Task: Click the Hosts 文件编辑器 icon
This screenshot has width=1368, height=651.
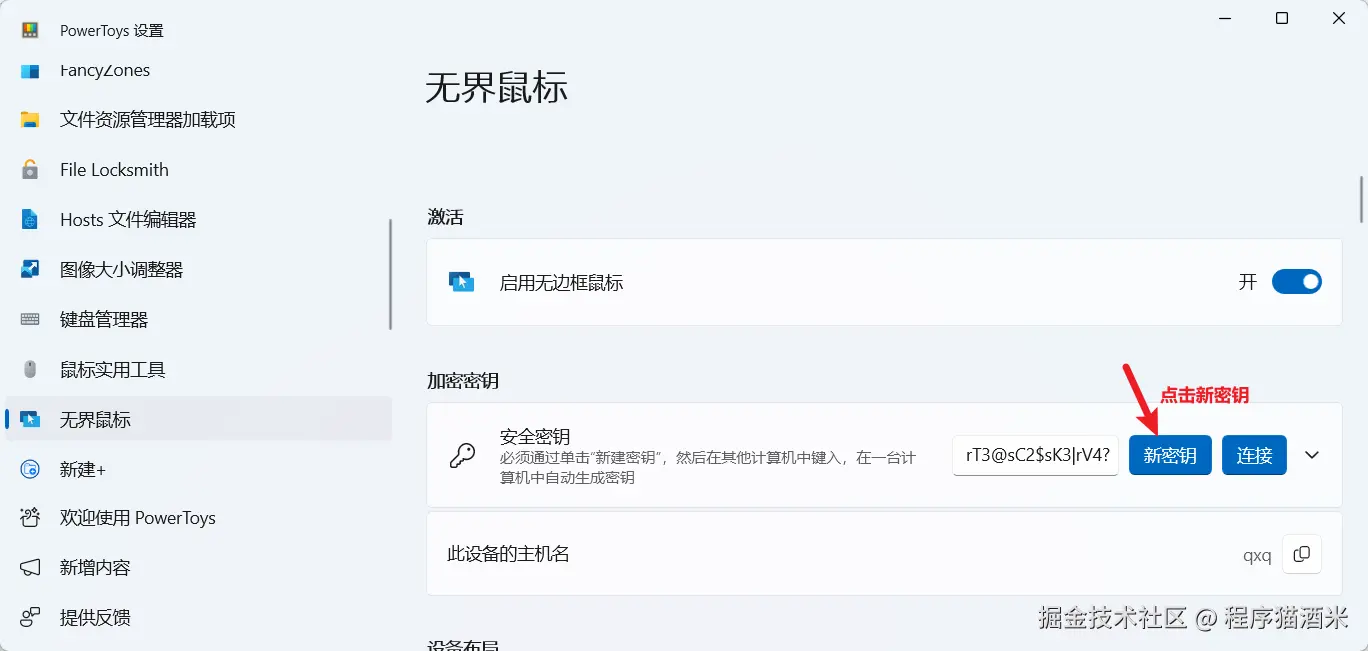Action: 30,220
